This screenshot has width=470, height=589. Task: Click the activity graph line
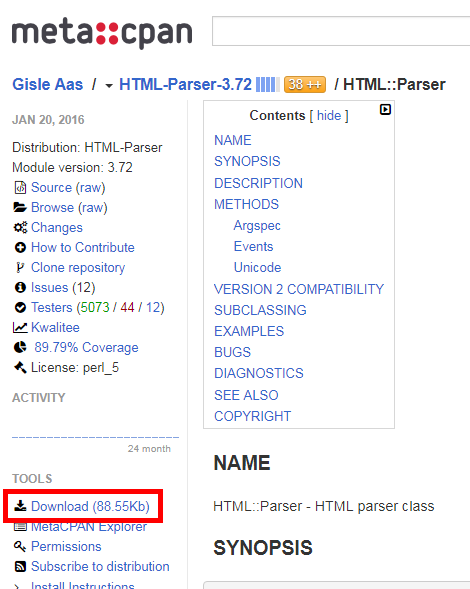(x=95, y=437)
